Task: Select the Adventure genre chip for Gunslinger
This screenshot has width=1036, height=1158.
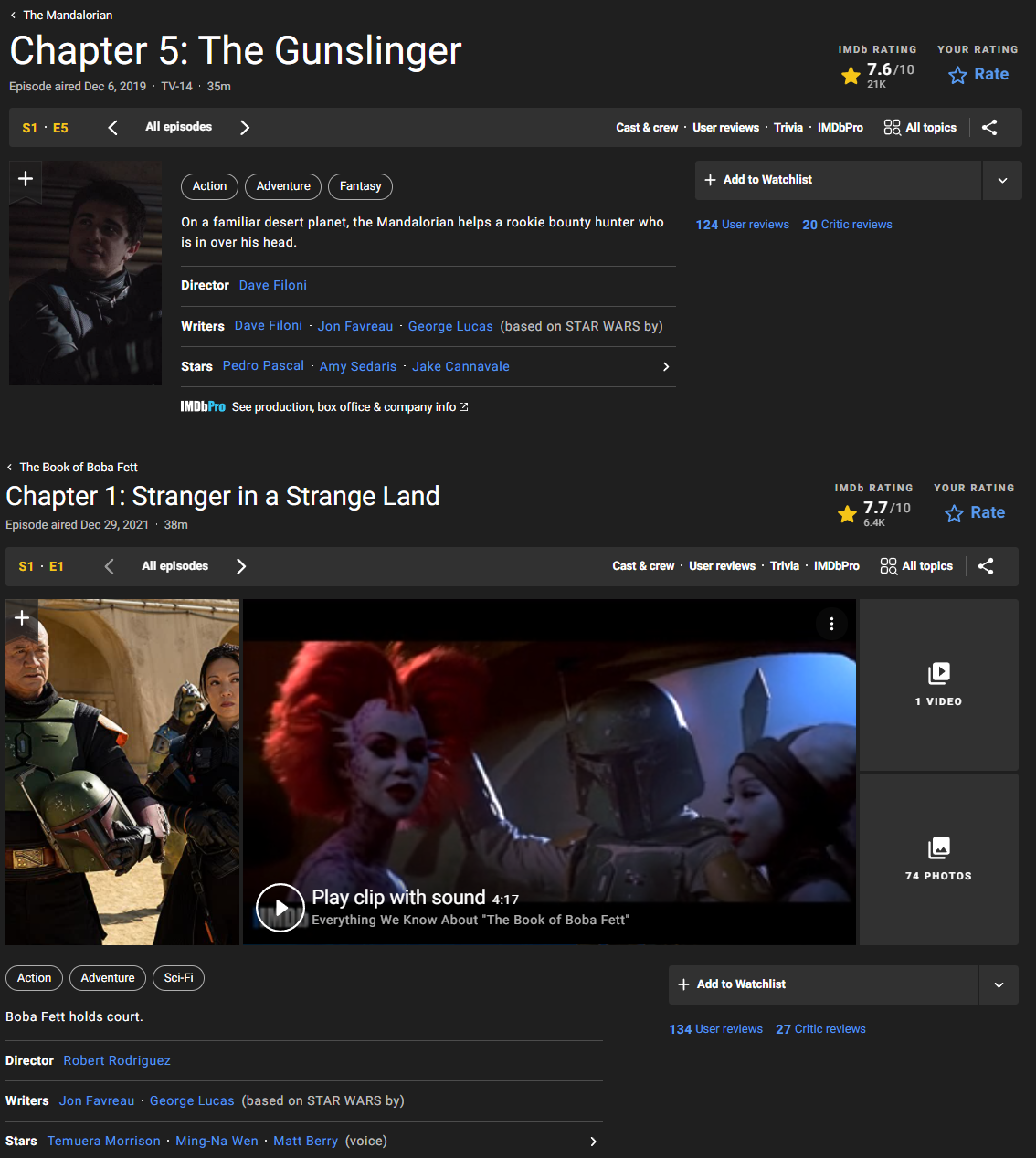Action: pyautogui.click(x=283, y=186)
